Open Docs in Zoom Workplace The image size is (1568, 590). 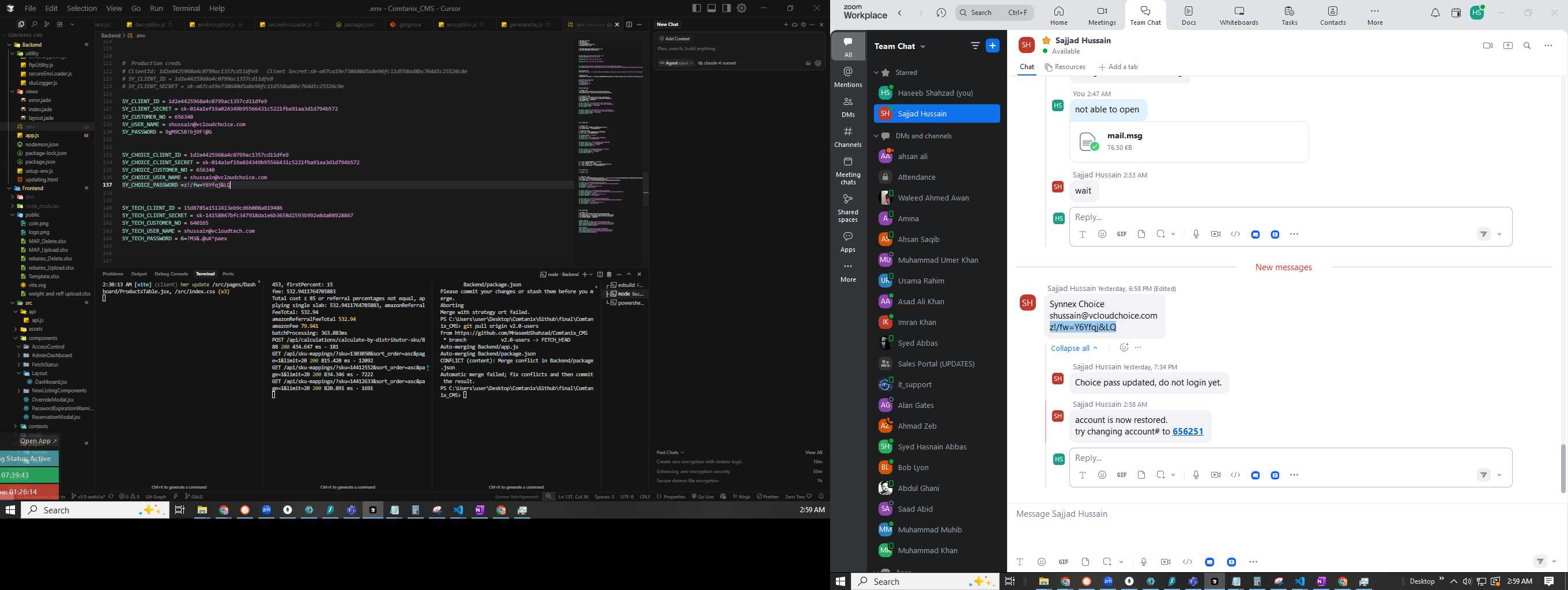click(x=1189, y=16)
